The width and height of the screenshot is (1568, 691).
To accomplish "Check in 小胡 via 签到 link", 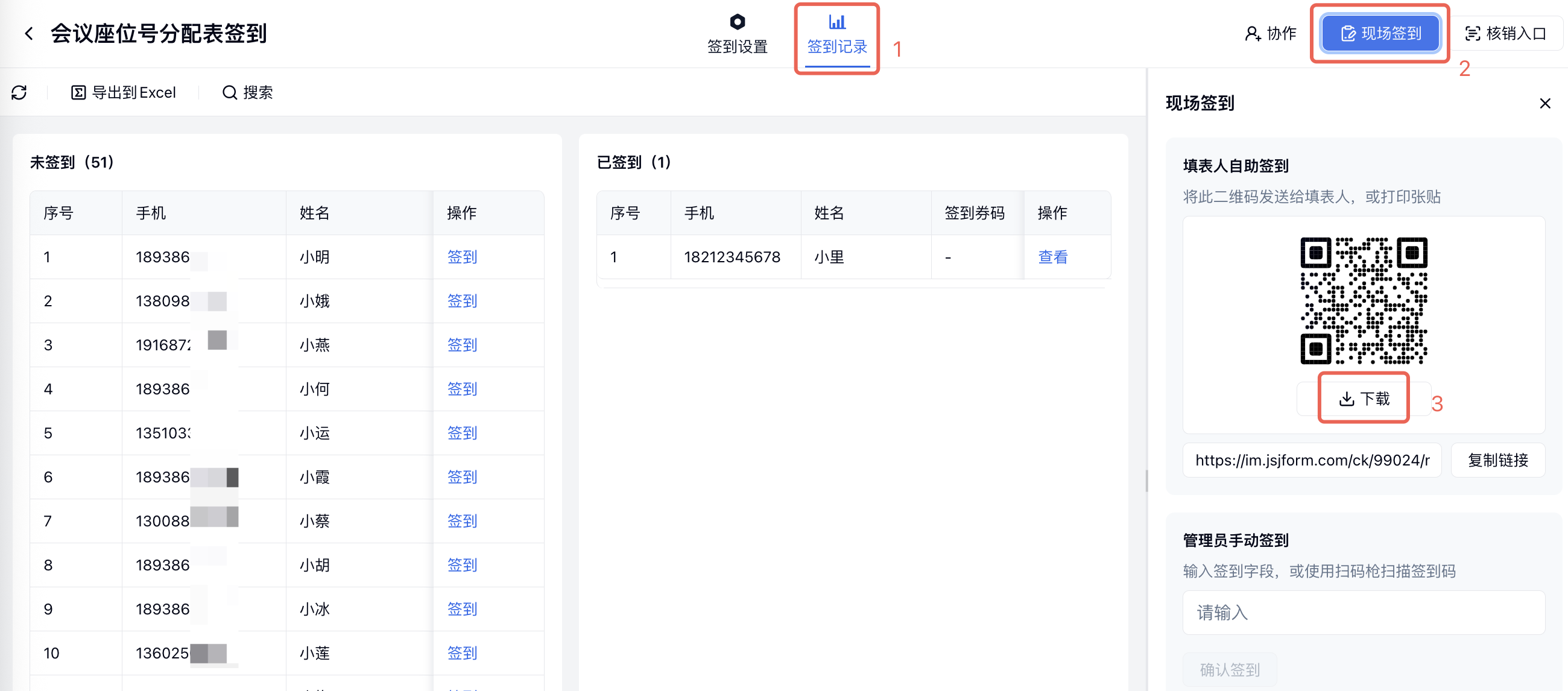I will click(x=462, y=565).
